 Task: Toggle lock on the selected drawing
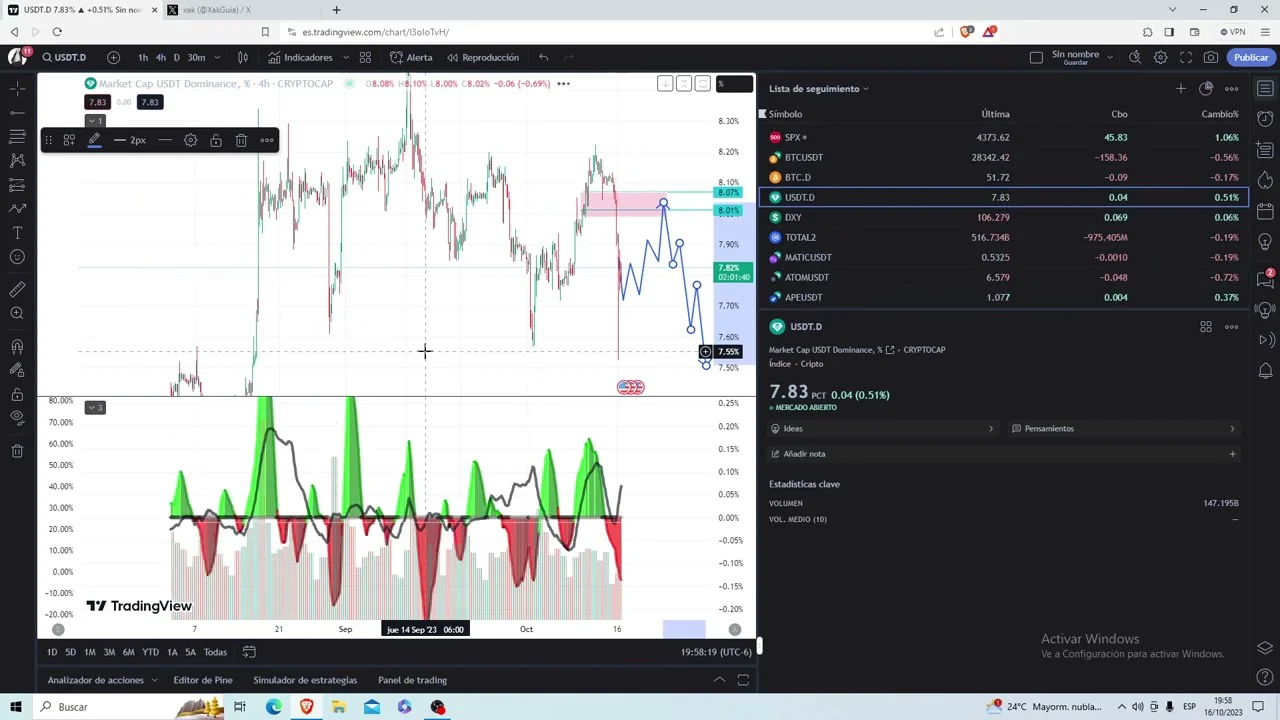(216, 141)
